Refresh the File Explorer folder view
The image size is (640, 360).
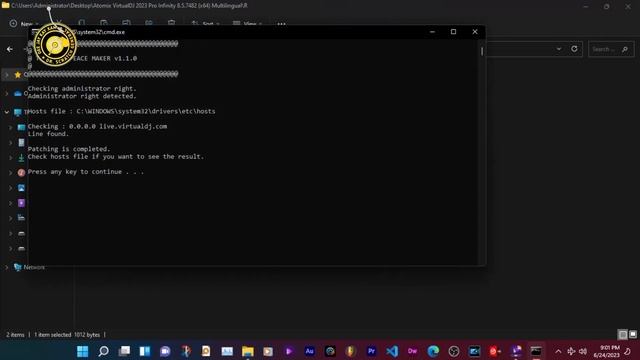[x=574, y=49]
